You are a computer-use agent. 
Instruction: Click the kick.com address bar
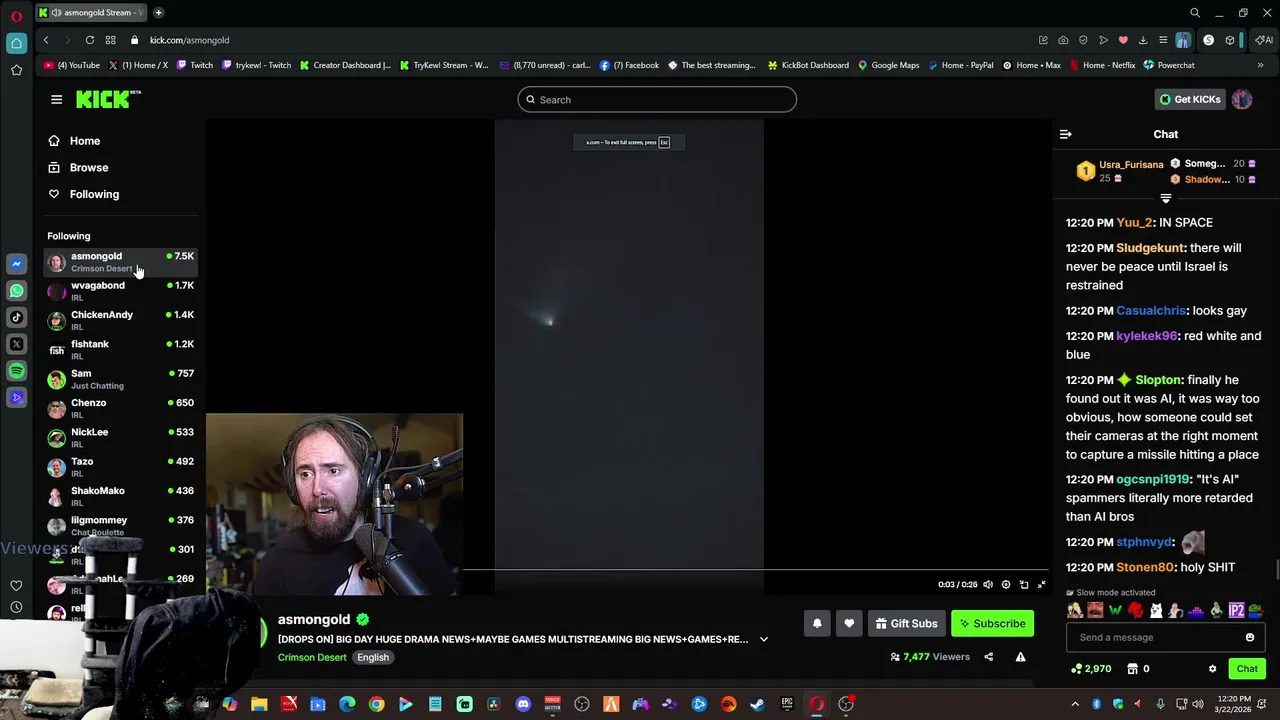pyautogui.click(x=189, y=40)
